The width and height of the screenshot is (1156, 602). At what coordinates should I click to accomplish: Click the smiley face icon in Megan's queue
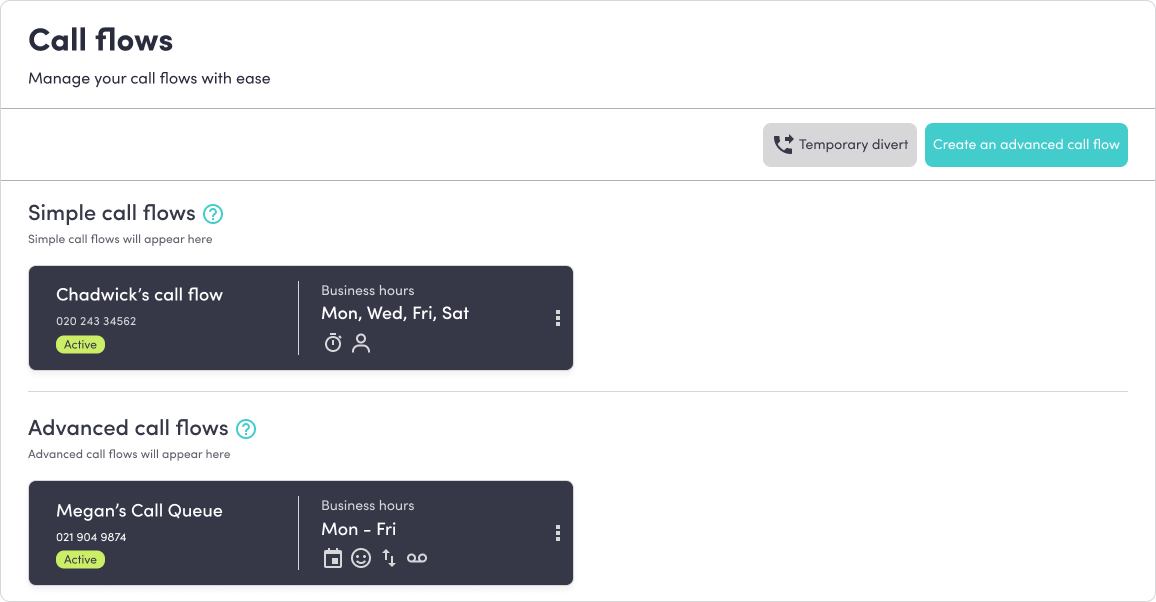pyautogui.click(x=361, y=558)
